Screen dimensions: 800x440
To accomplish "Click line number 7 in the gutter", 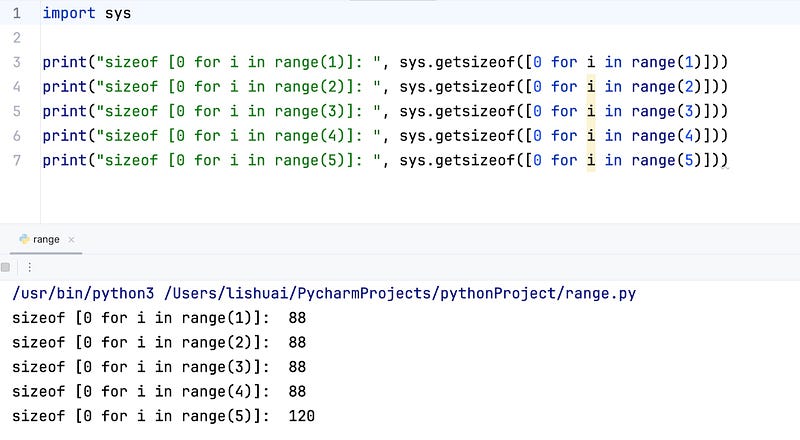I will (x=16, y=160).
